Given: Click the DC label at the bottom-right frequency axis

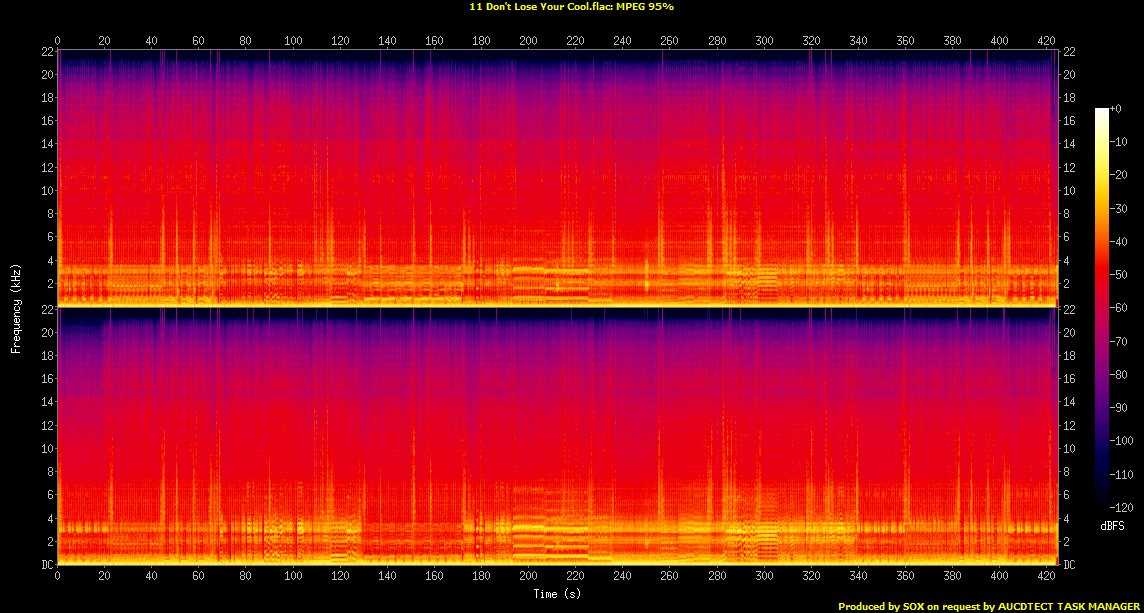Looking at the screenshot, I should click(x=1069, y=564).
